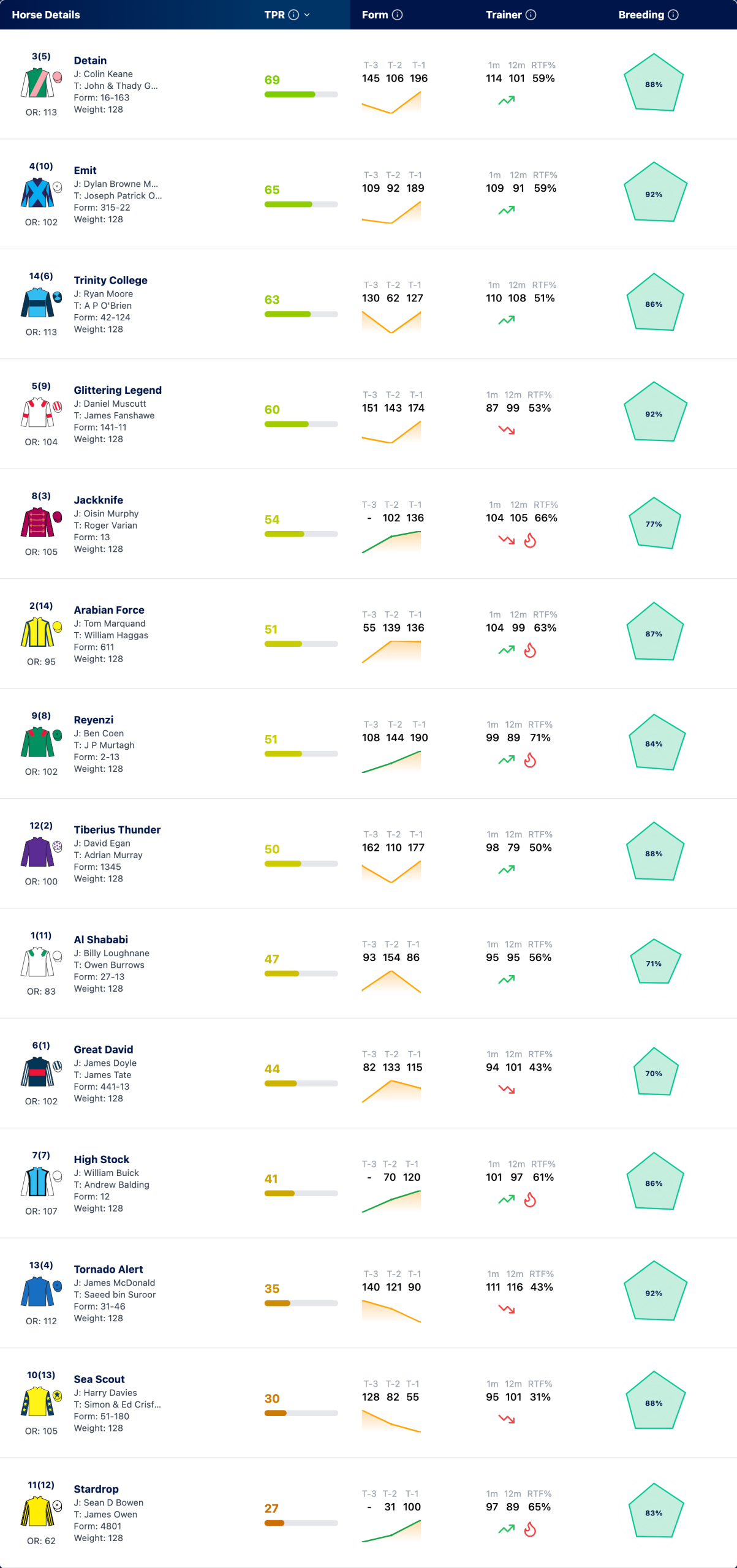Click Emit's TPR 65 progress bar
The height and width of the screenshot is (1568, 737).
(301, 205)
